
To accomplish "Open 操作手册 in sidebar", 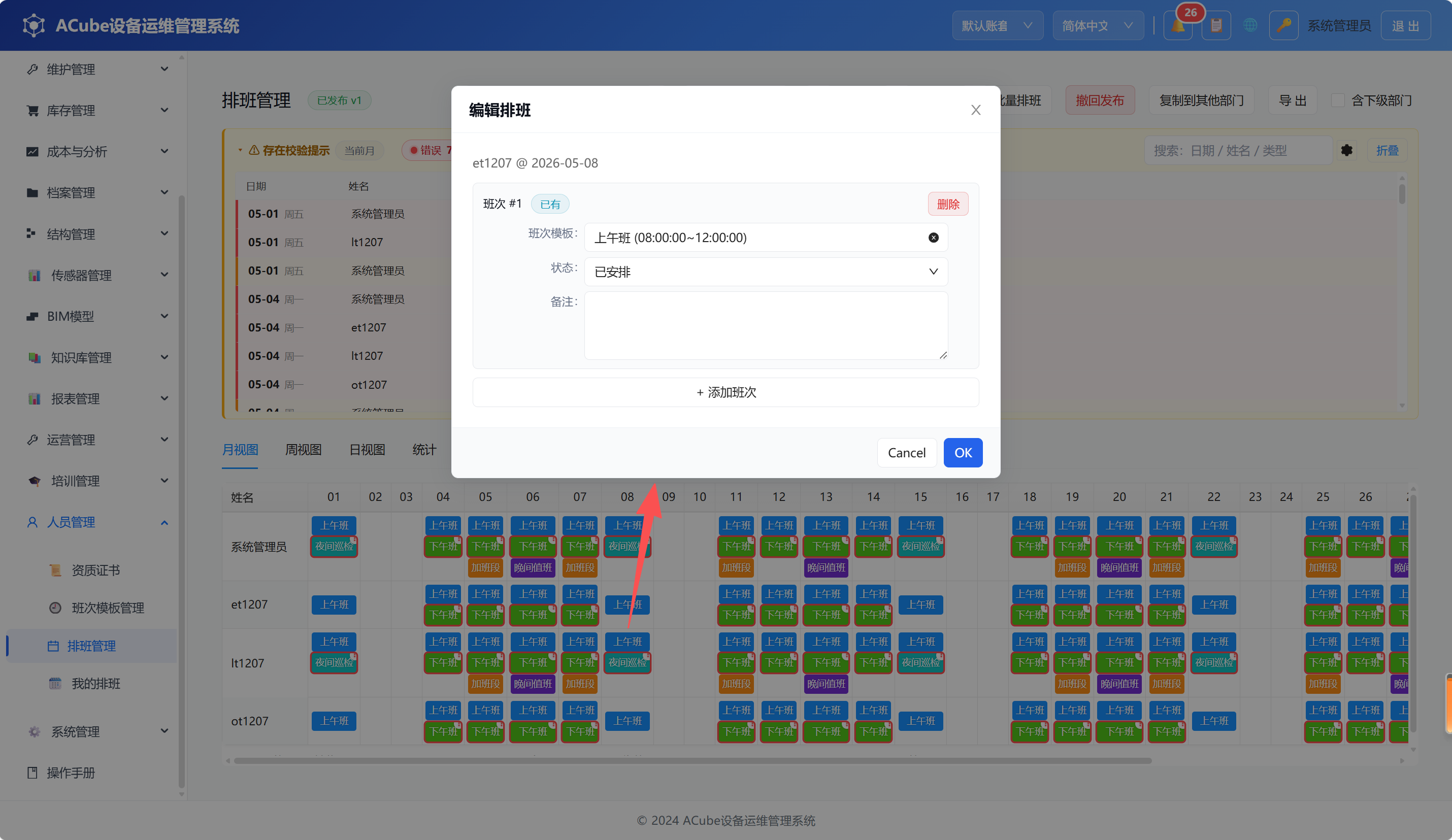I will click(x=70, y=772).
